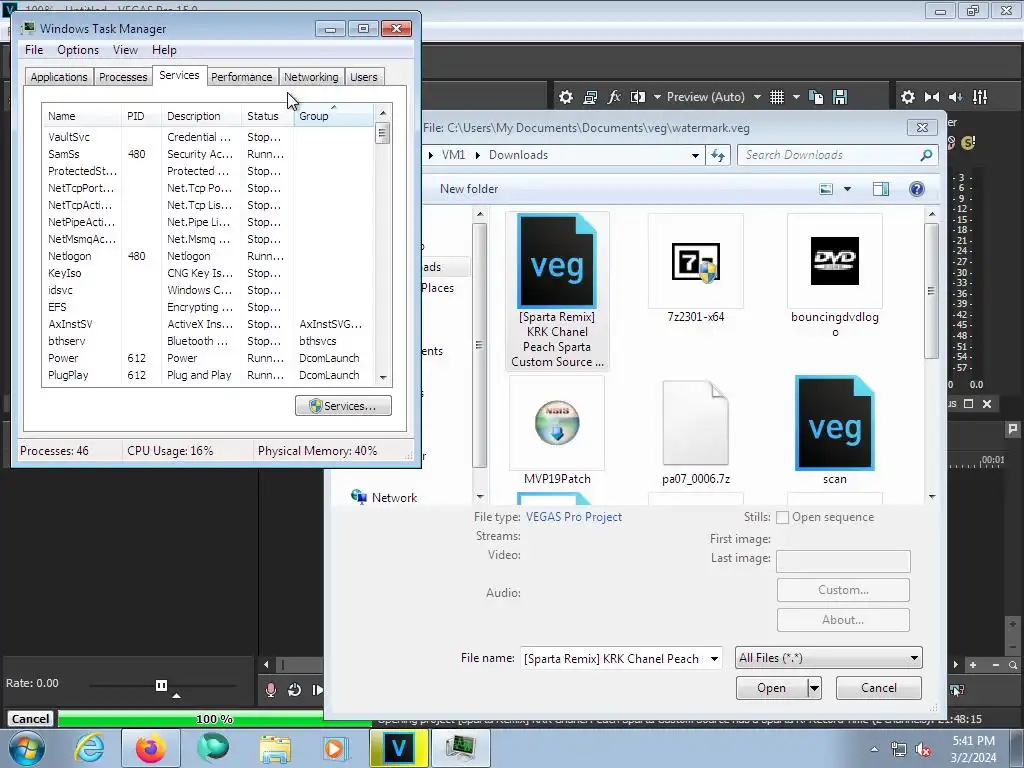This screenshot has height=768, width=1024.
Task: Click Cancel button beside the progress bar
Action: click(30, 719)
